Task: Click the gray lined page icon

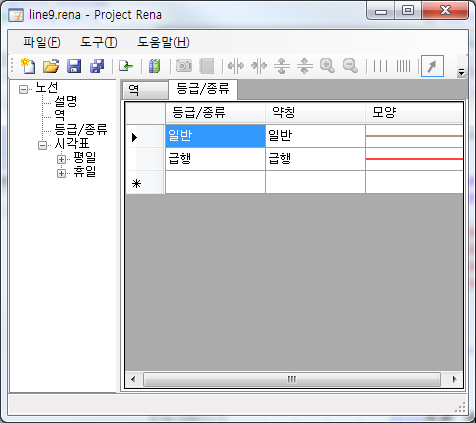Action: tap(207, 66)
